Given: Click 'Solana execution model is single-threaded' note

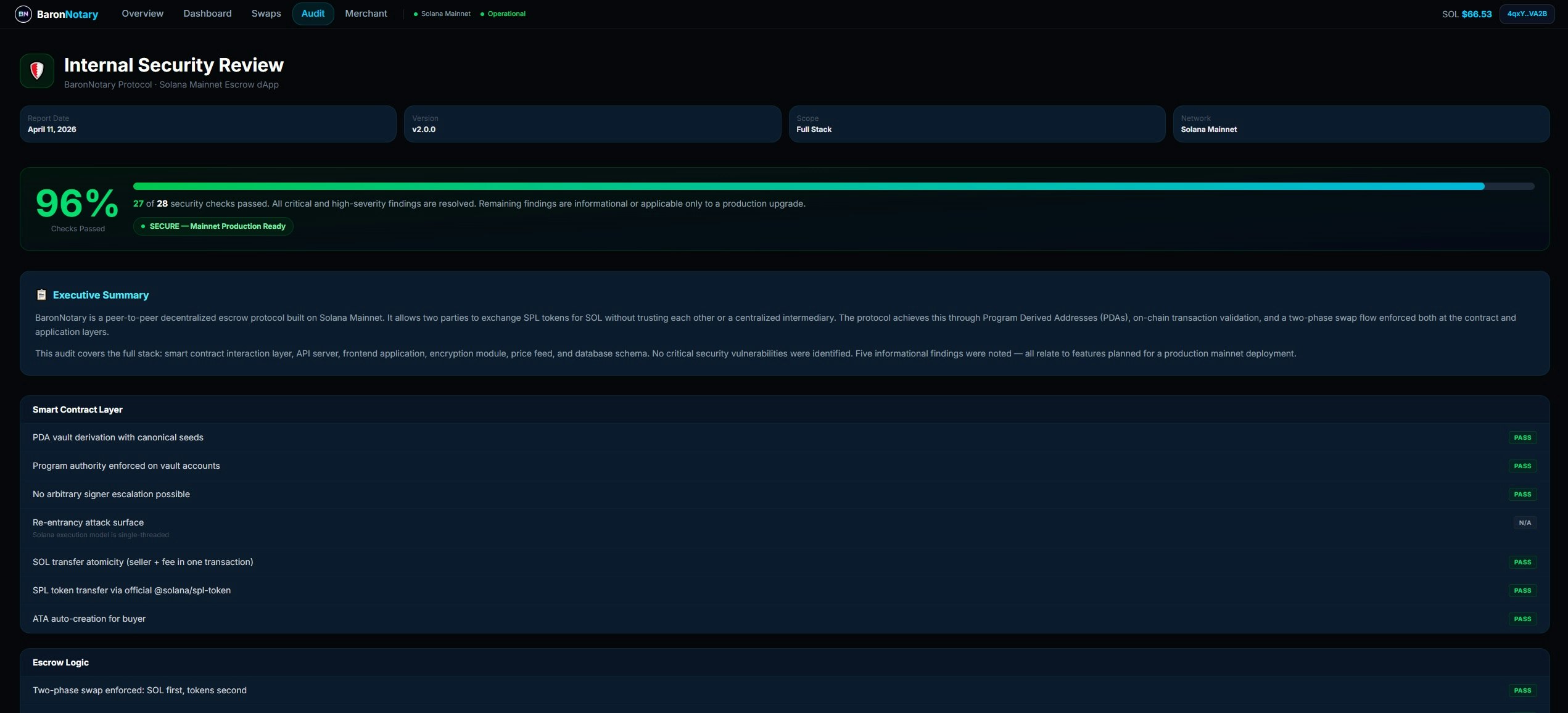Looking at the screenshot, I should (x=101, y=535).
